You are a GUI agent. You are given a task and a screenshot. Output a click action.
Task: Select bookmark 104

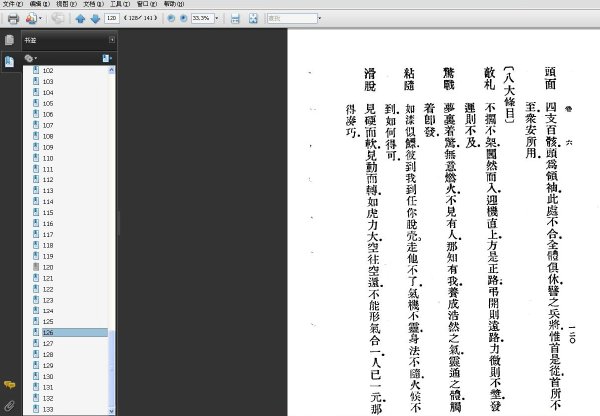pos(48,93)
